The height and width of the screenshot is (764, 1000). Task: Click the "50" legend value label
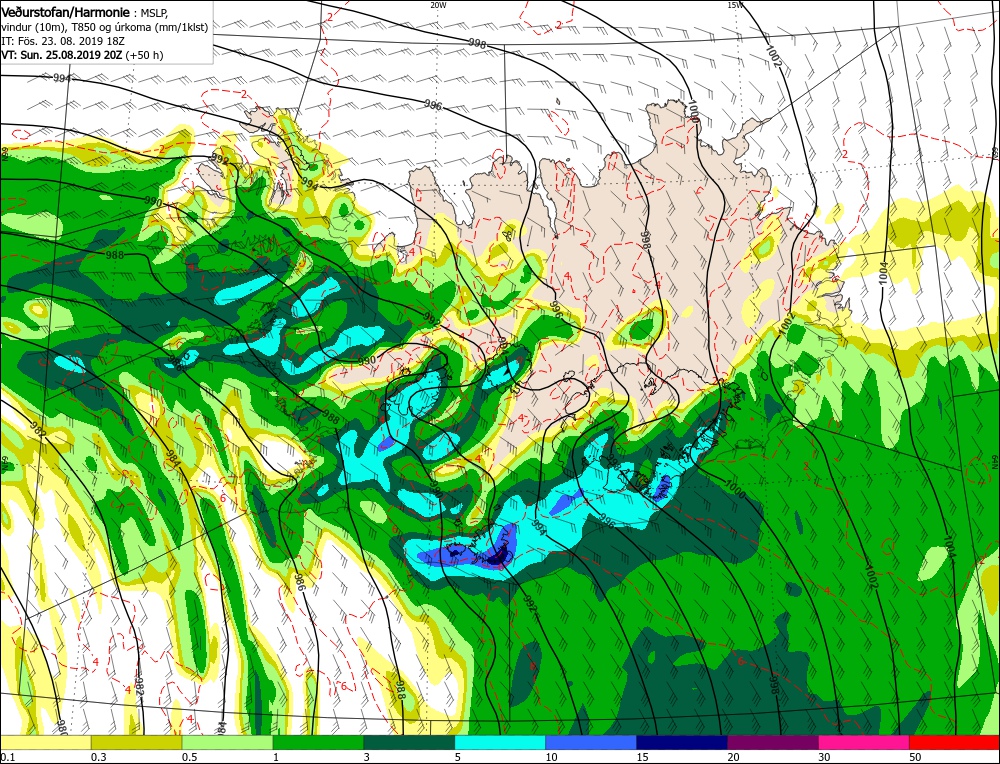coord(915,757)
